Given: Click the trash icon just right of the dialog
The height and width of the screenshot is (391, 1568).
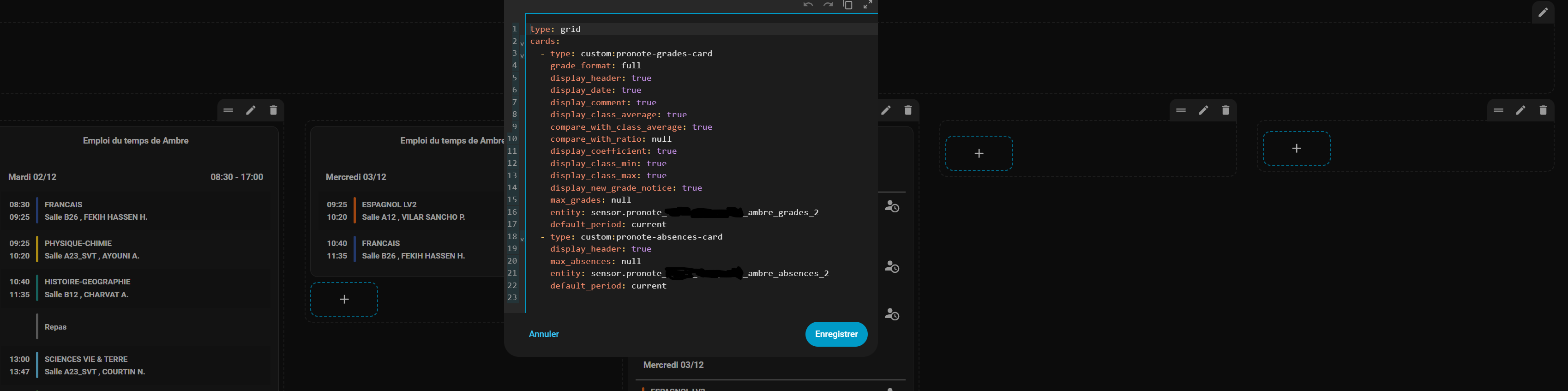Looking at the screenshot, I should tap(907, 110).
